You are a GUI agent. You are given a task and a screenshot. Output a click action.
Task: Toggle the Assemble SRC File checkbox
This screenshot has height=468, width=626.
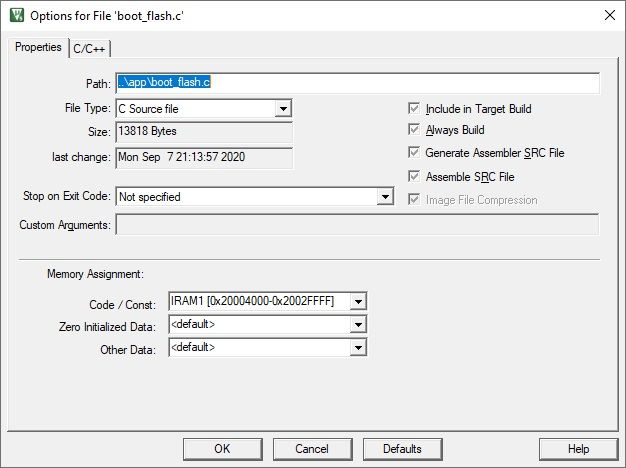415,177
